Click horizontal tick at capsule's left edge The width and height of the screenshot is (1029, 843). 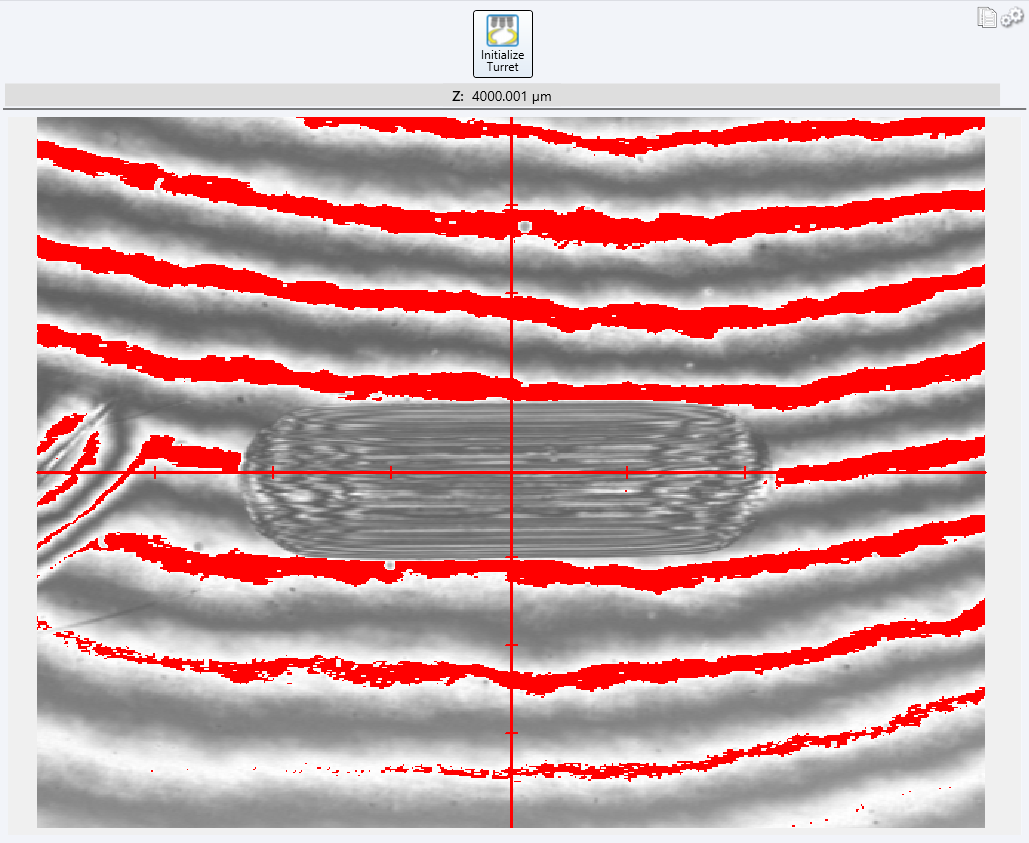click(x=273, y=472)
